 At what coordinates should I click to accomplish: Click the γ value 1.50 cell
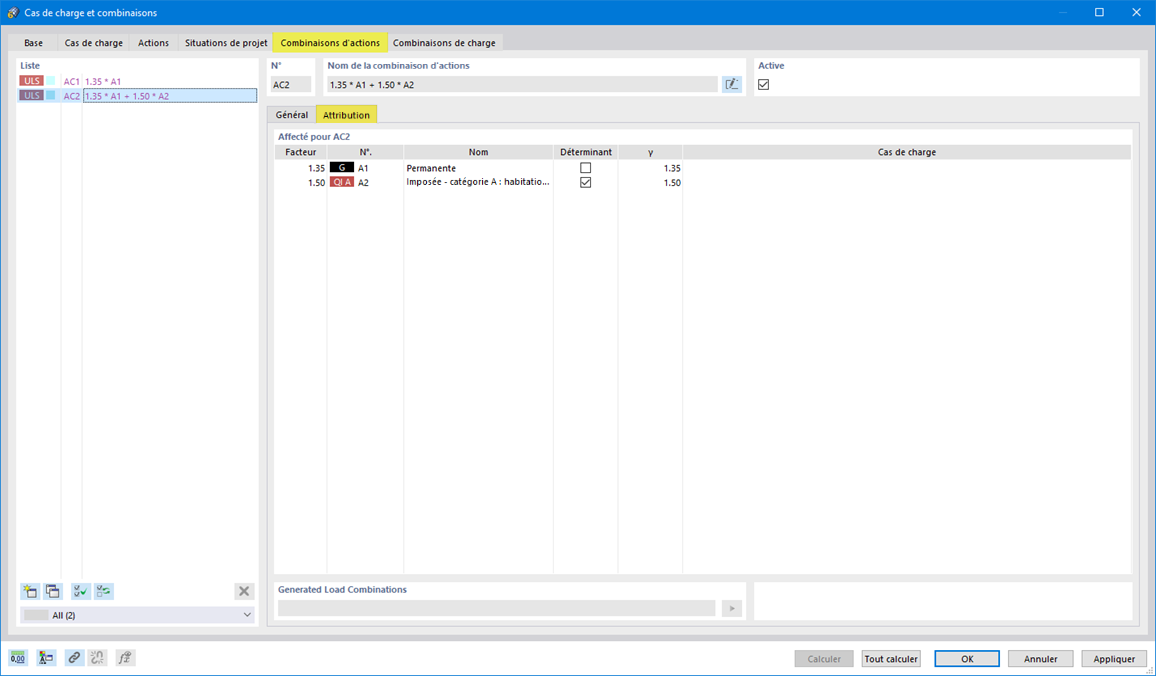[650, 182]
